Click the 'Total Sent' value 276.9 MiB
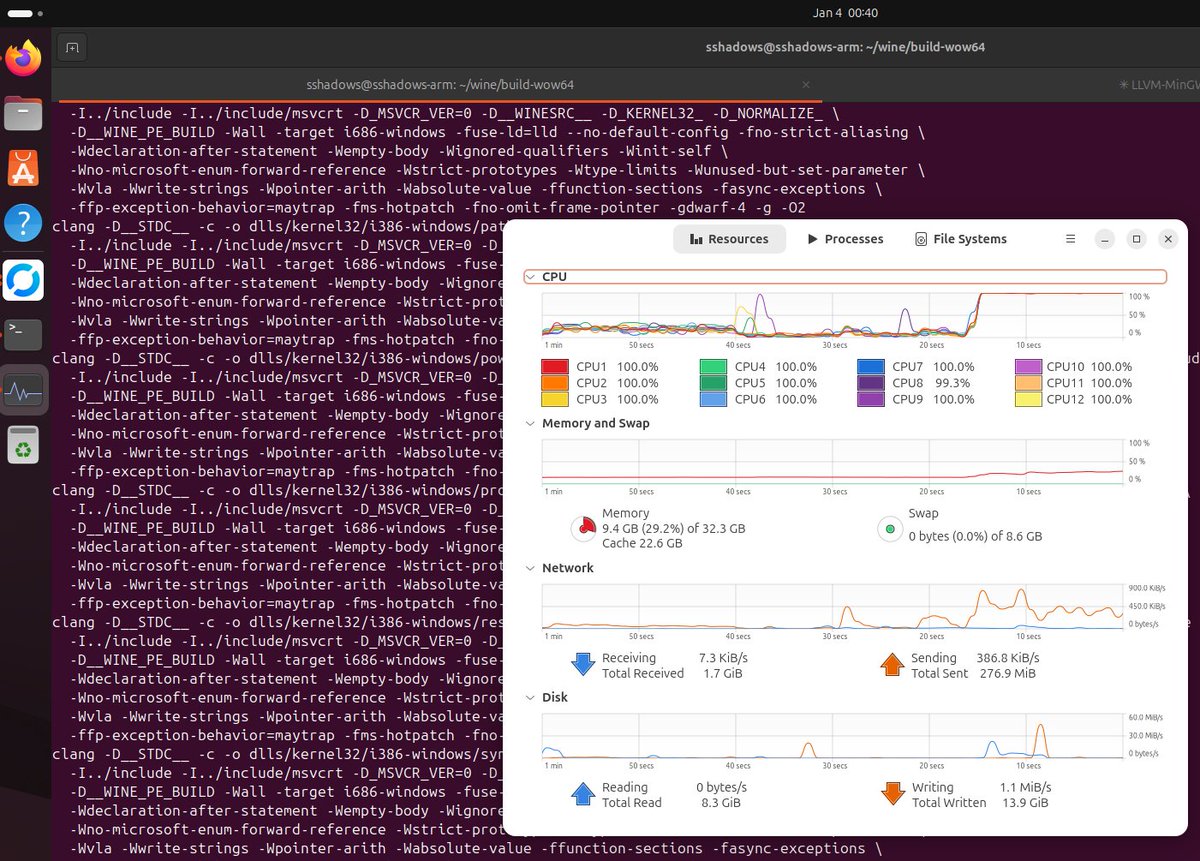Viewport: 1200px width, 861px height. pyautogui.click(x=1007, y=673)
